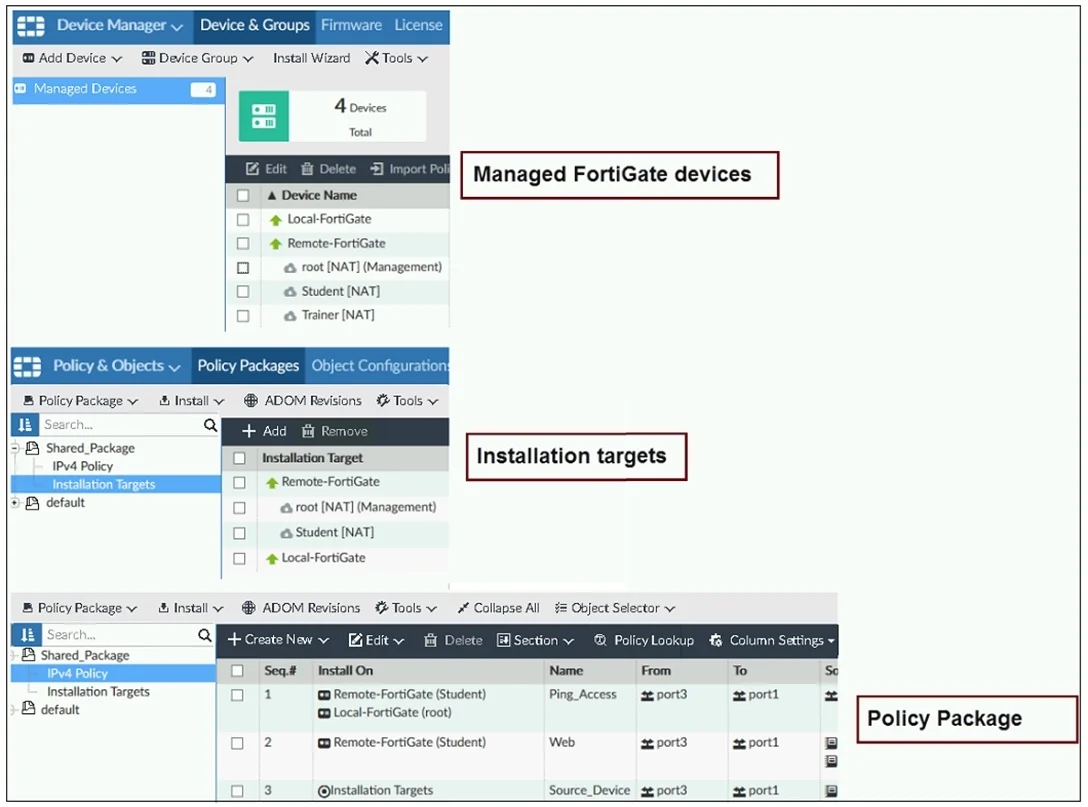1088x807 pixels.
Task: Switch to the Firmware tab
Action: 351,25
